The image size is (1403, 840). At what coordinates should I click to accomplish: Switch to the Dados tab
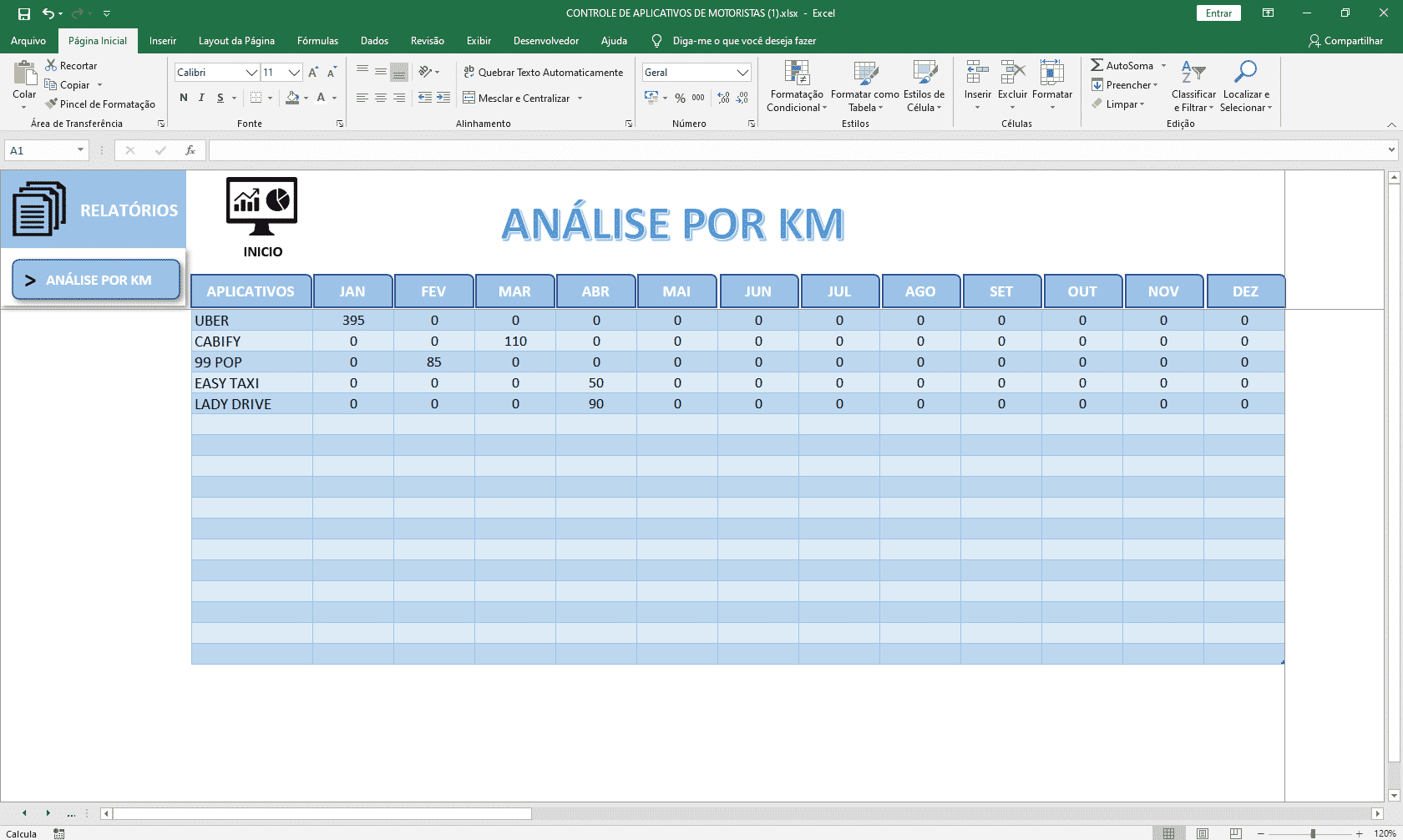(374, 41)
